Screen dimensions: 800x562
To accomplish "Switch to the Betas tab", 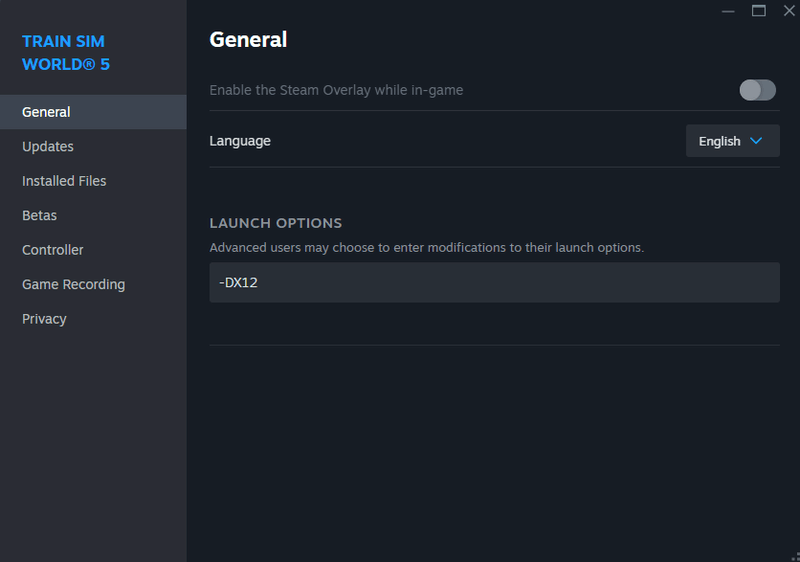I will [93, 215].
